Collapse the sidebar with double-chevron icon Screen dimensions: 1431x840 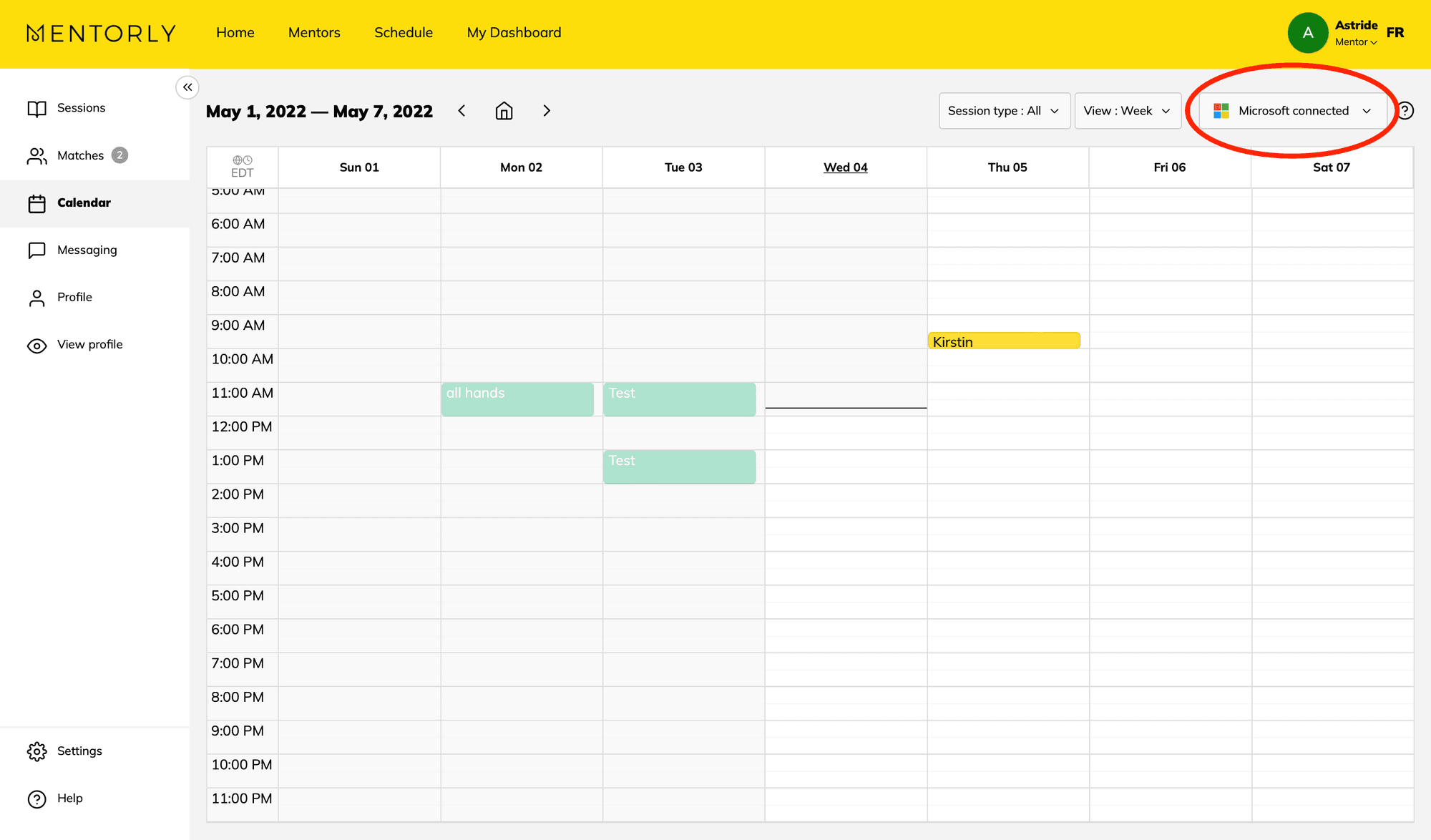[187, 87]
